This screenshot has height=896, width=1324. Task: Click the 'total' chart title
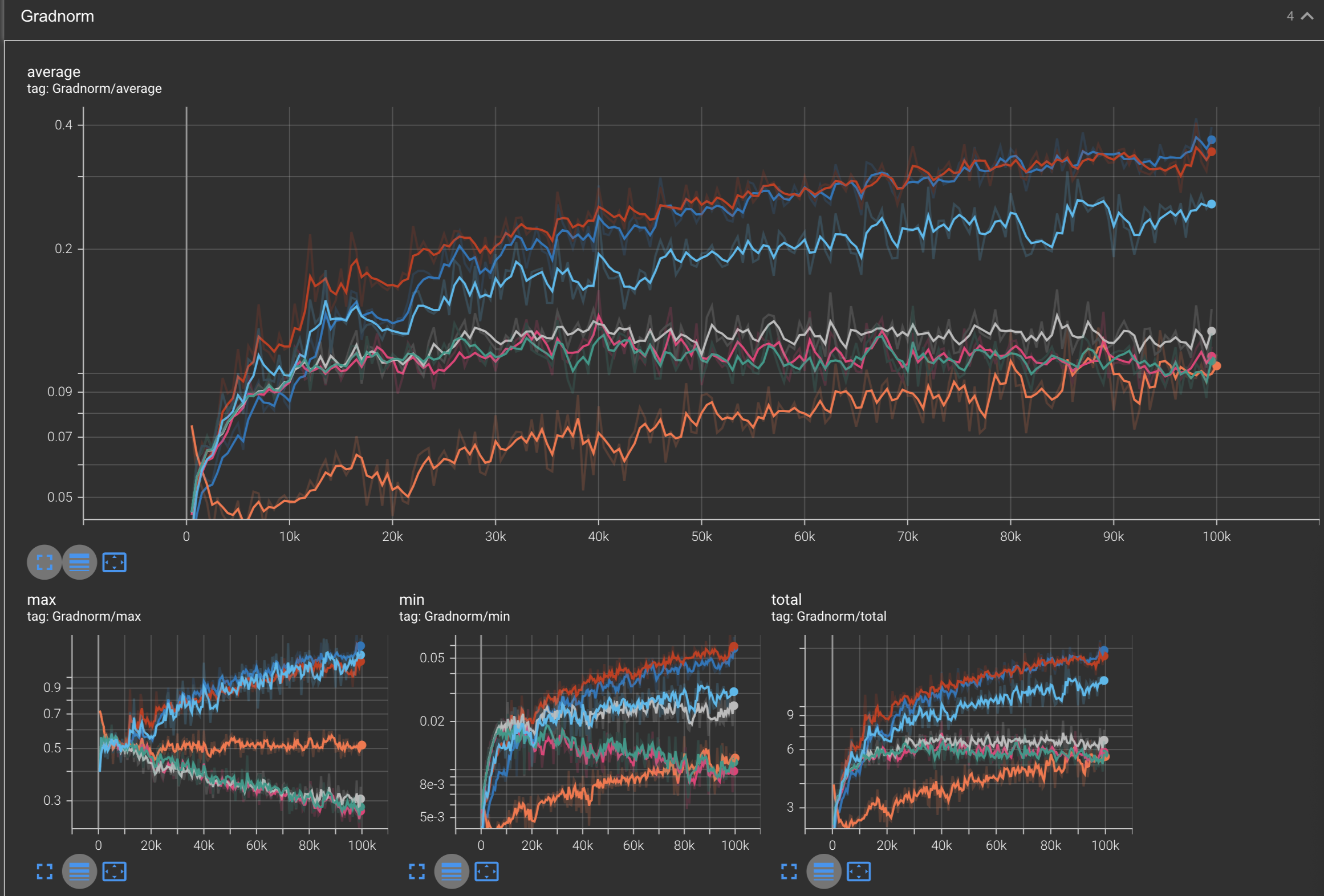click(786, 600)
